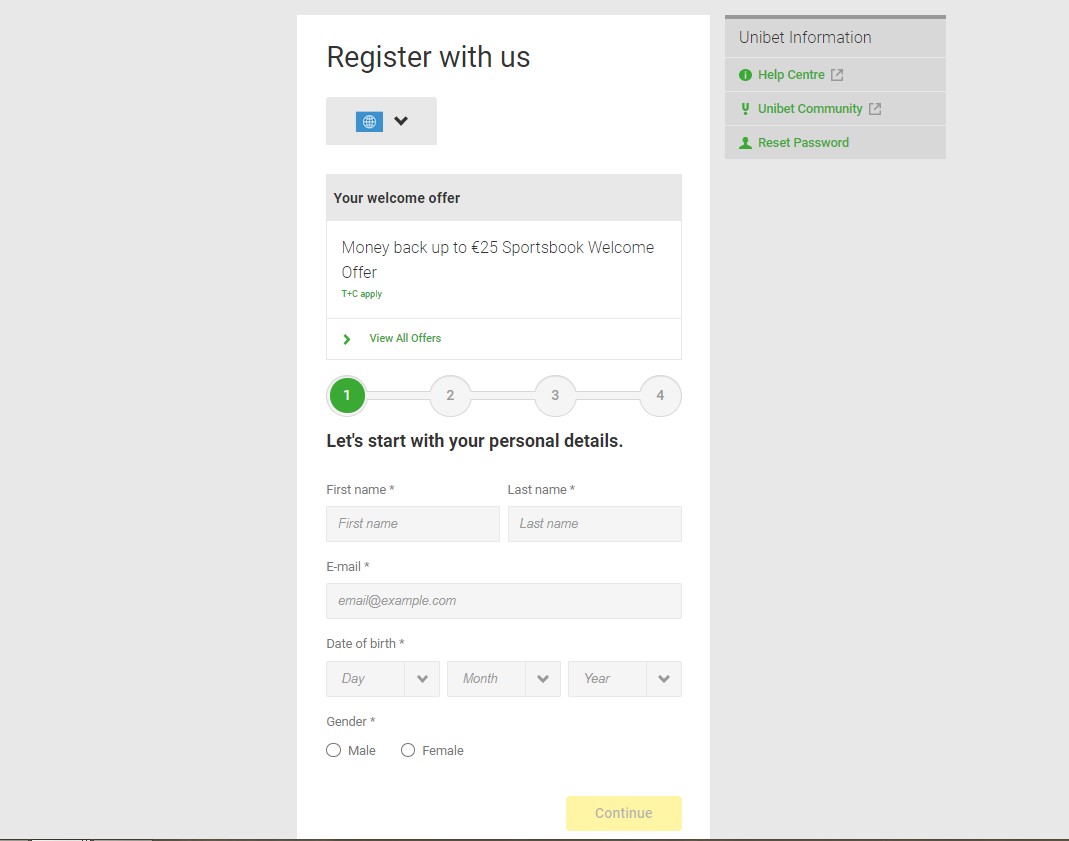Select the Male gender option
Screen dimensions: 1069x841
pyautogui.click(x=334, y=750)
